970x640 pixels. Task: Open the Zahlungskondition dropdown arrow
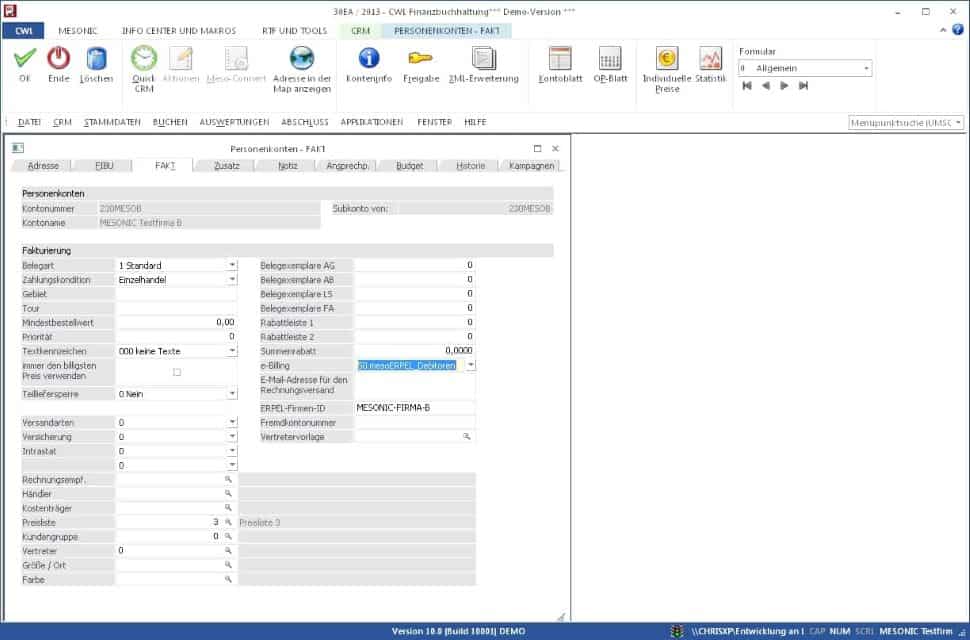pos(232,280)
